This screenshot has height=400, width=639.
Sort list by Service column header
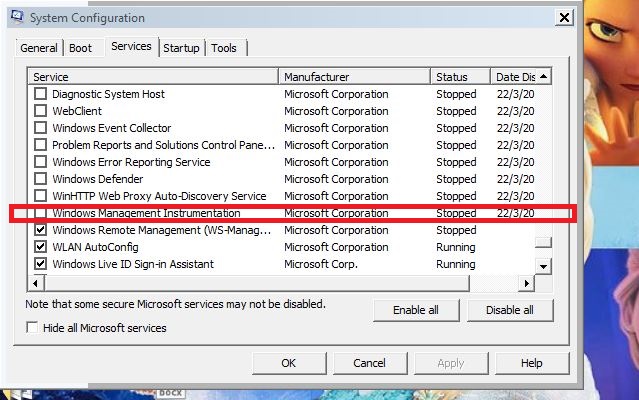pyautogui.click(x=153, y=77)
